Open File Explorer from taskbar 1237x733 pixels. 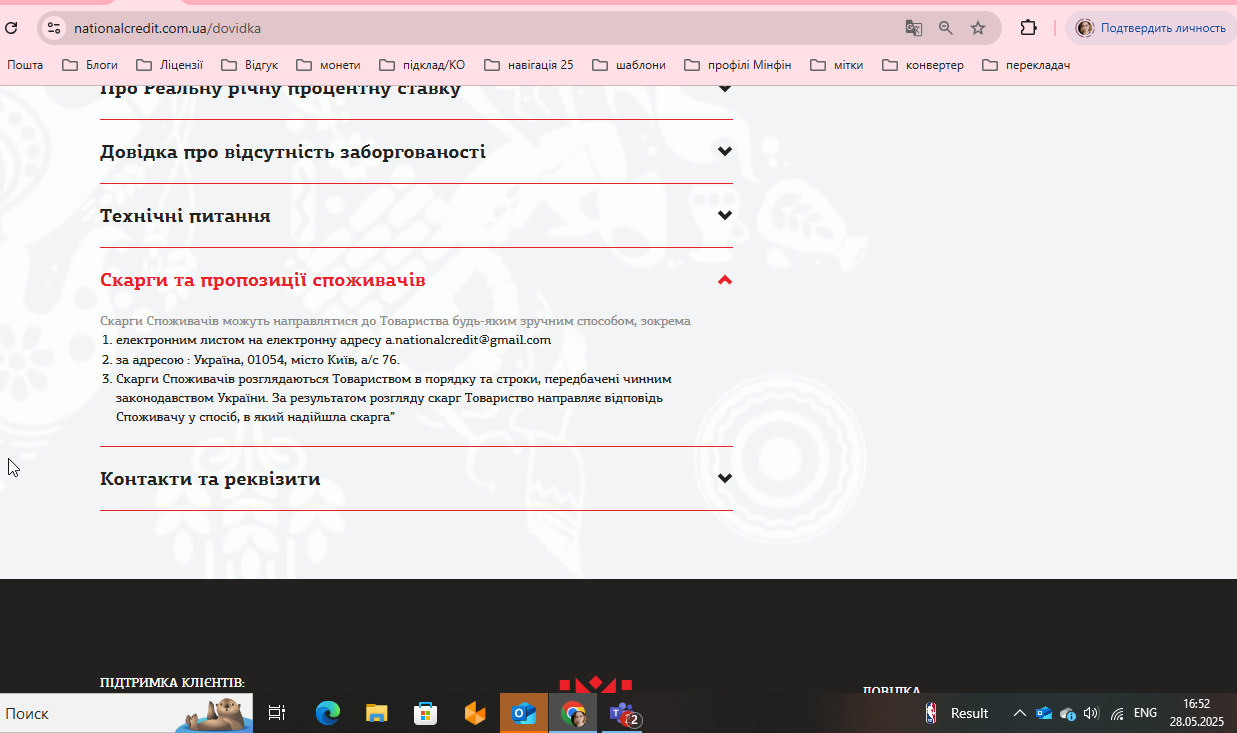(x=376, y=713)
